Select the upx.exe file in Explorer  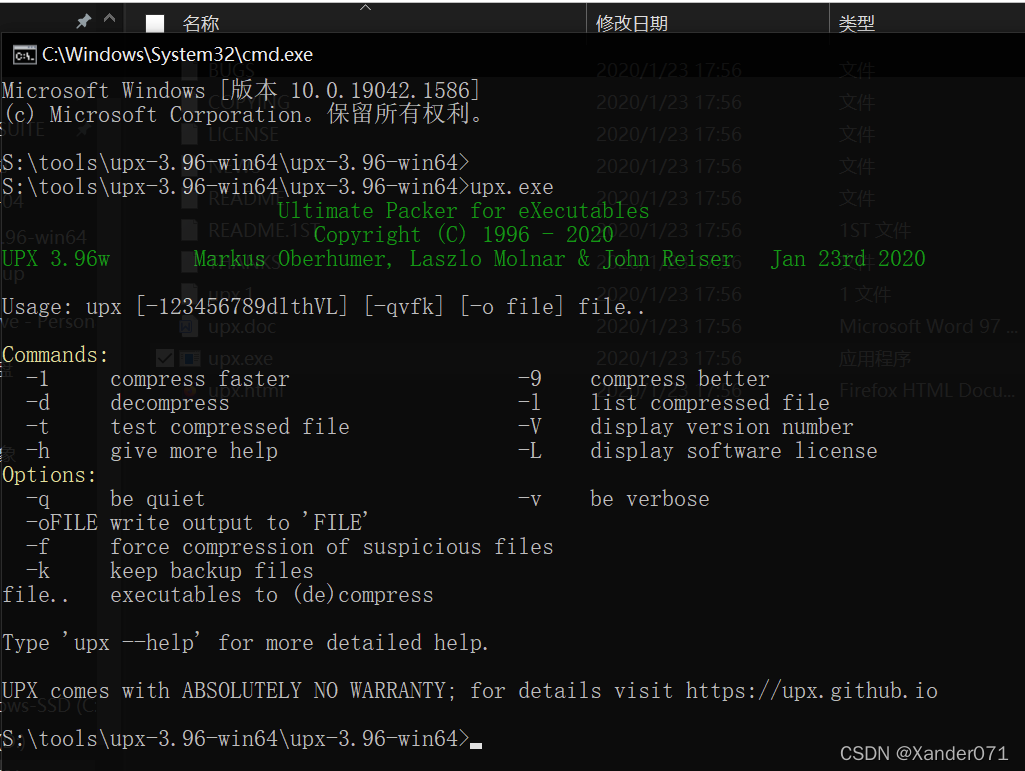click(241, 358)
